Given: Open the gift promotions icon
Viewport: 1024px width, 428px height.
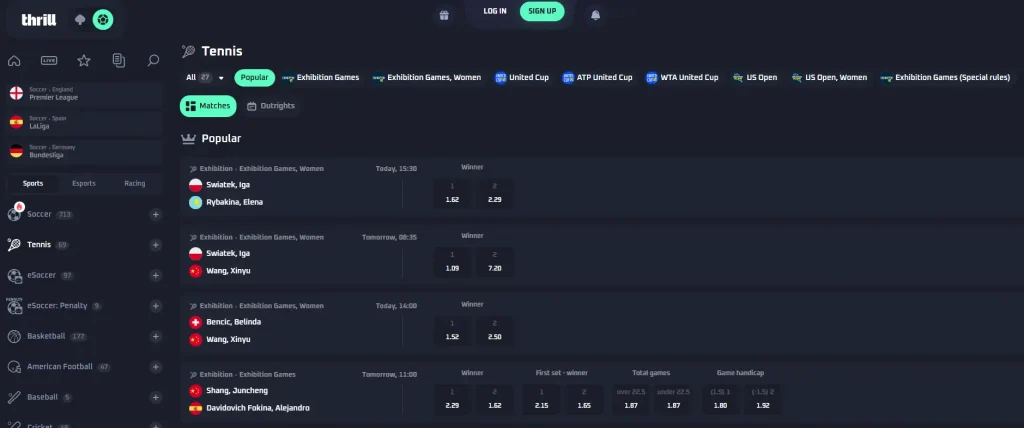Looking at the screenshot, I should pyautogui.click(x=444, y=15).
